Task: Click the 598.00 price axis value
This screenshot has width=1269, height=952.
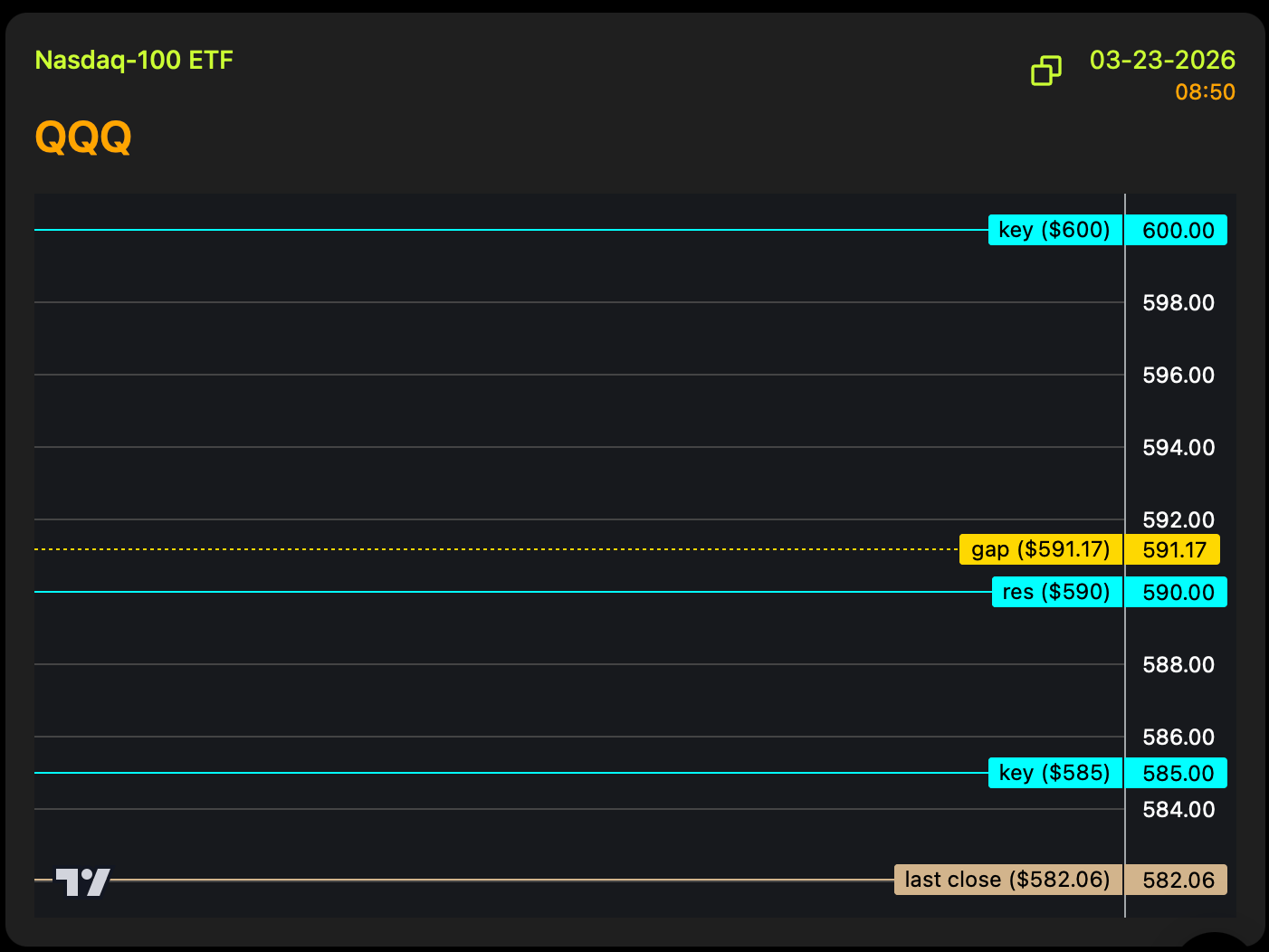Action: tap(1178, 303)
